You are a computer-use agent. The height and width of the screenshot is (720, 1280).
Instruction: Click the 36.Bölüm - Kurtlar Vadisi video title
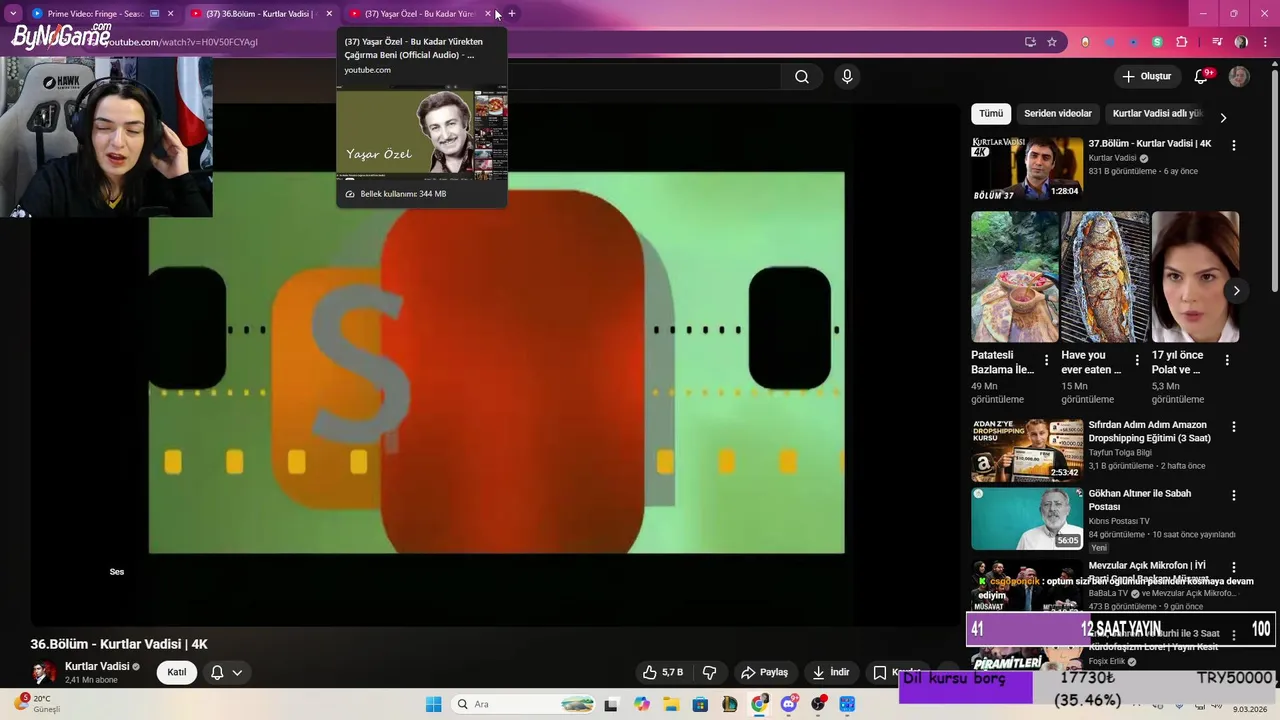click(119, 644)
